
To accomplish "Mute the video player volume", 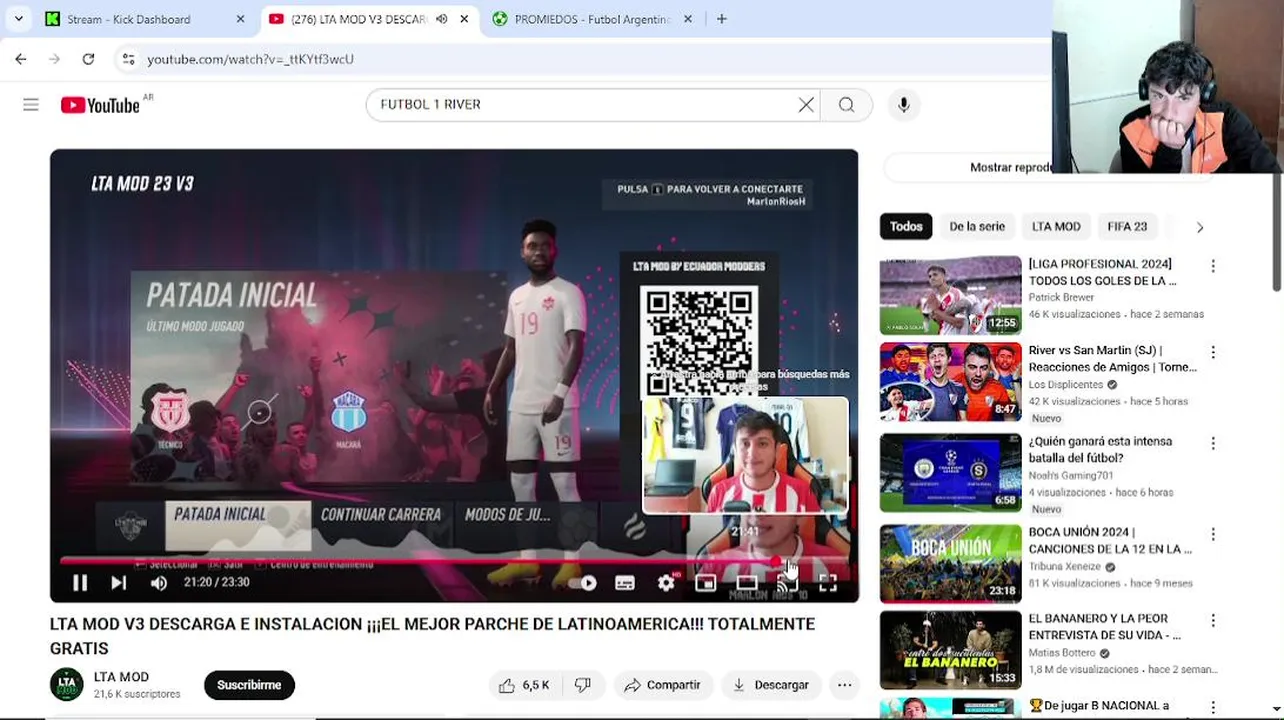I will pos(159,582).
